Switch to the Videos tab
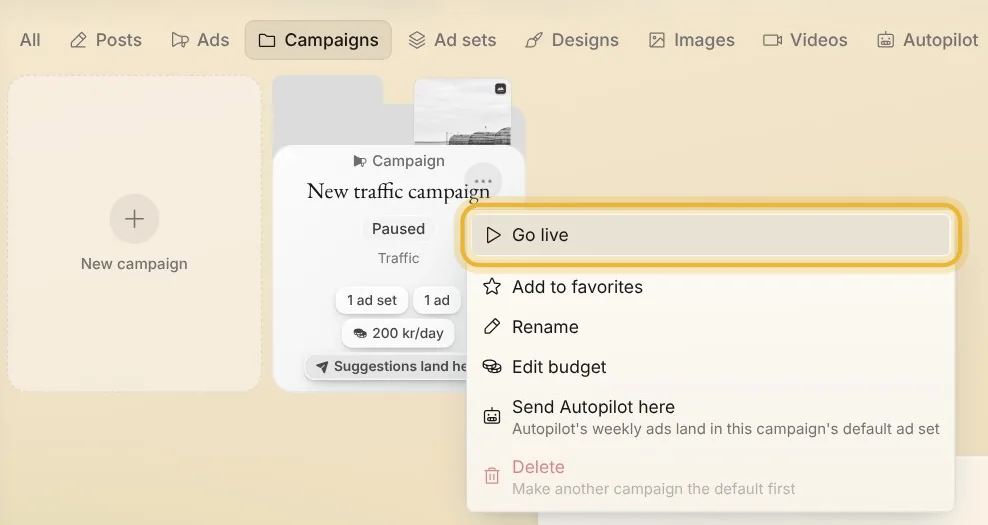The image size is (988, 525). (x=805, y=40)
